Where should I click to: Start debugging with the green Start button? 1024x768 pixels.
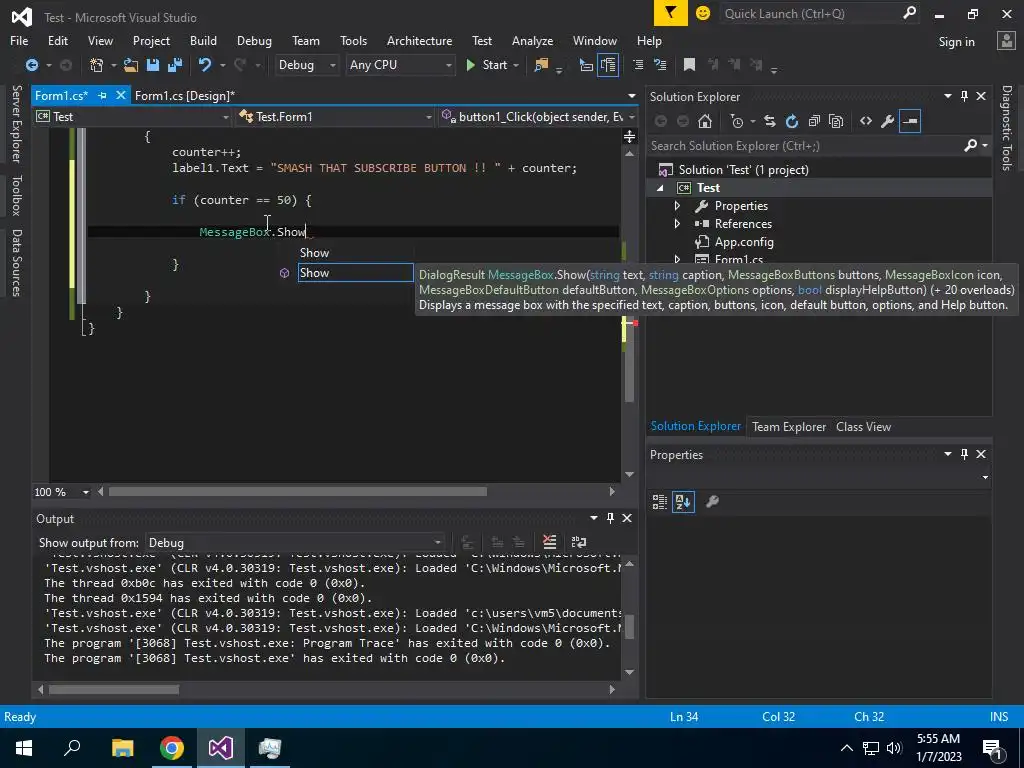click(x=487, y=65)
